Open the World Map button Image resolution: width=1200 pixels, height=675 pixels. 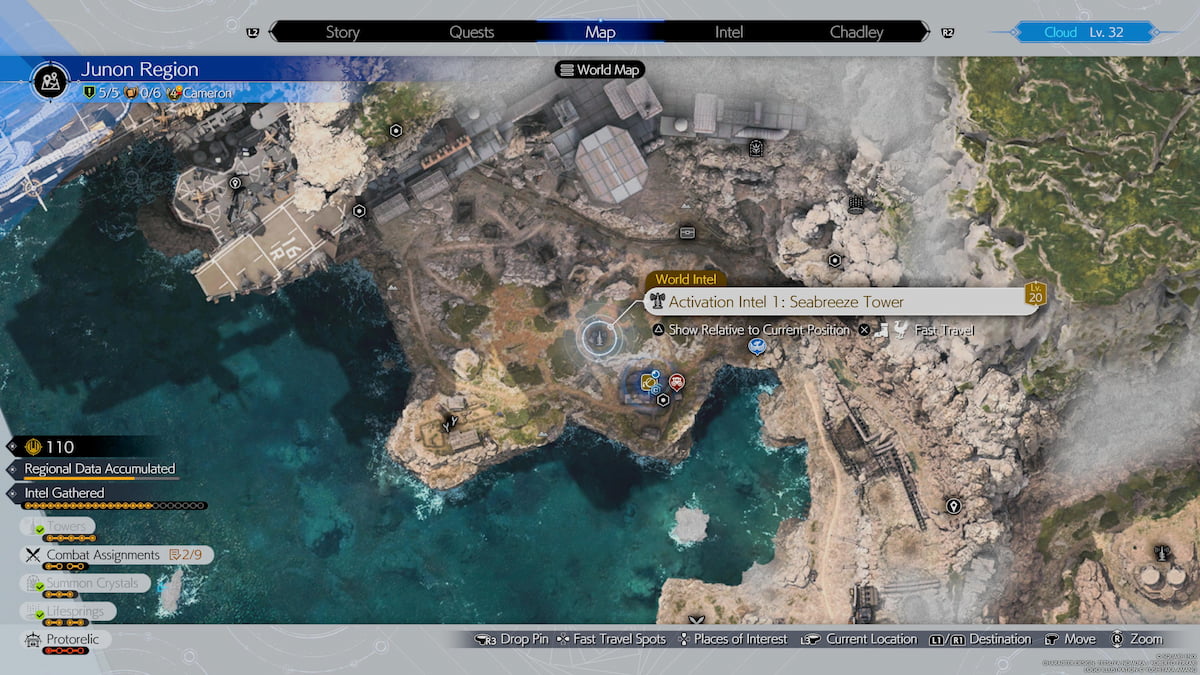[x=600, y=70]
